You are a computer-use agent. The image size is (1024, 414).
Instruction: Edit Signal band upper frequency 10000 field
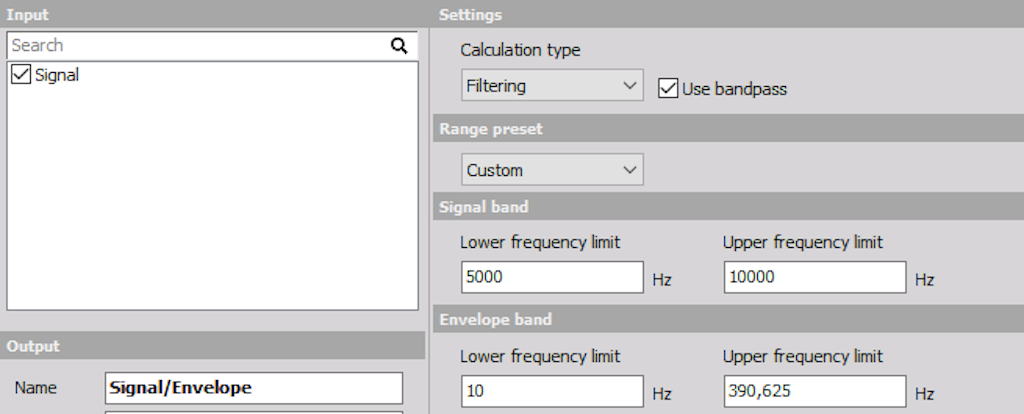tap(815, 277)
